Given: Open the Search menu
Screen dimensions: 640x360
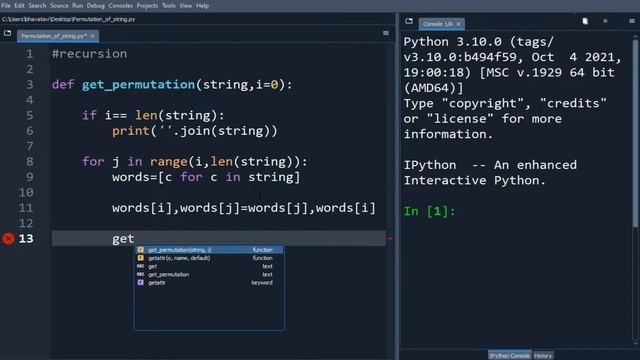Looking at the screenshot, I should click(37, 6).
